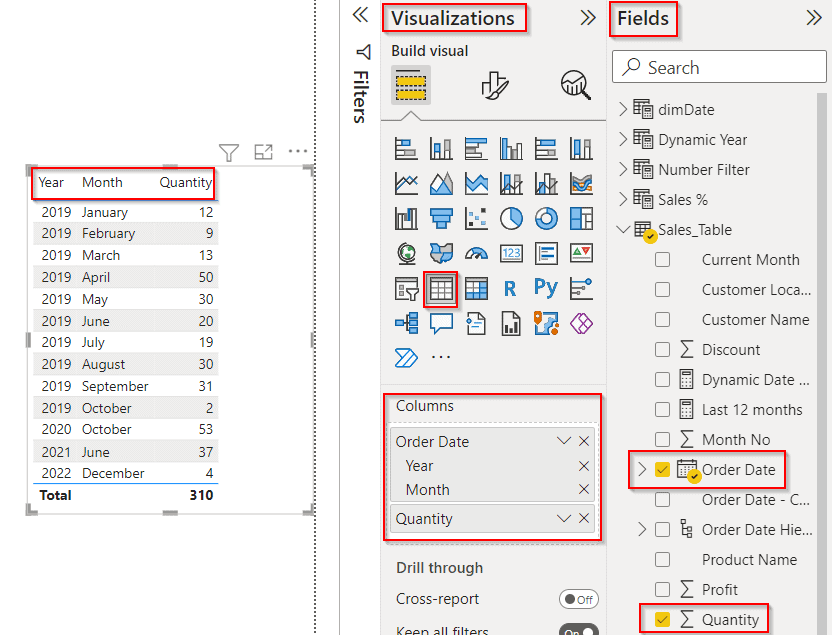Select the Area chart visual
Screen dimensions: 832x635
441,184
